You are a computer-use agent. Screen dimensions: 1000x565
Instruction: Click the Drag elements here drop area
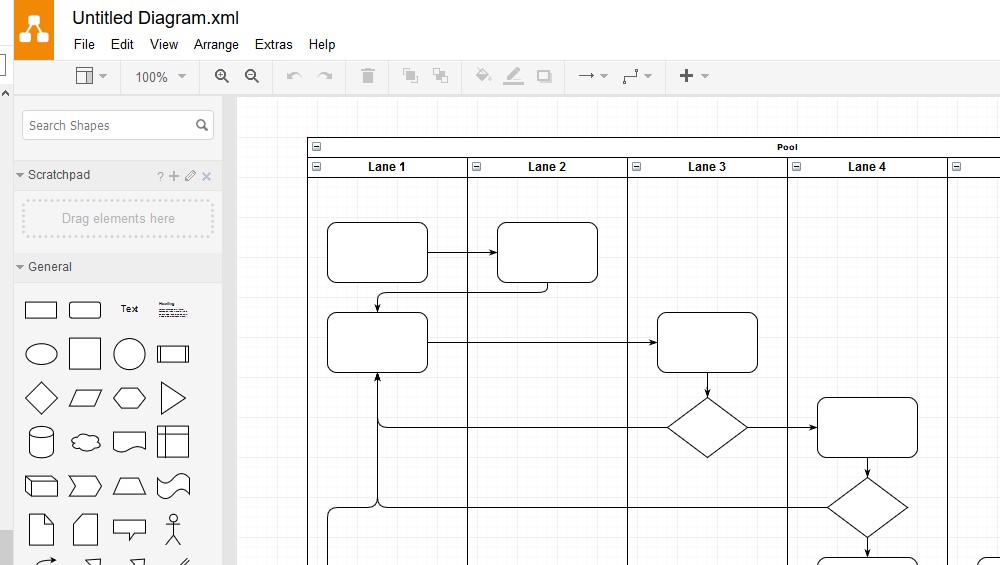[x=118, y=219]
